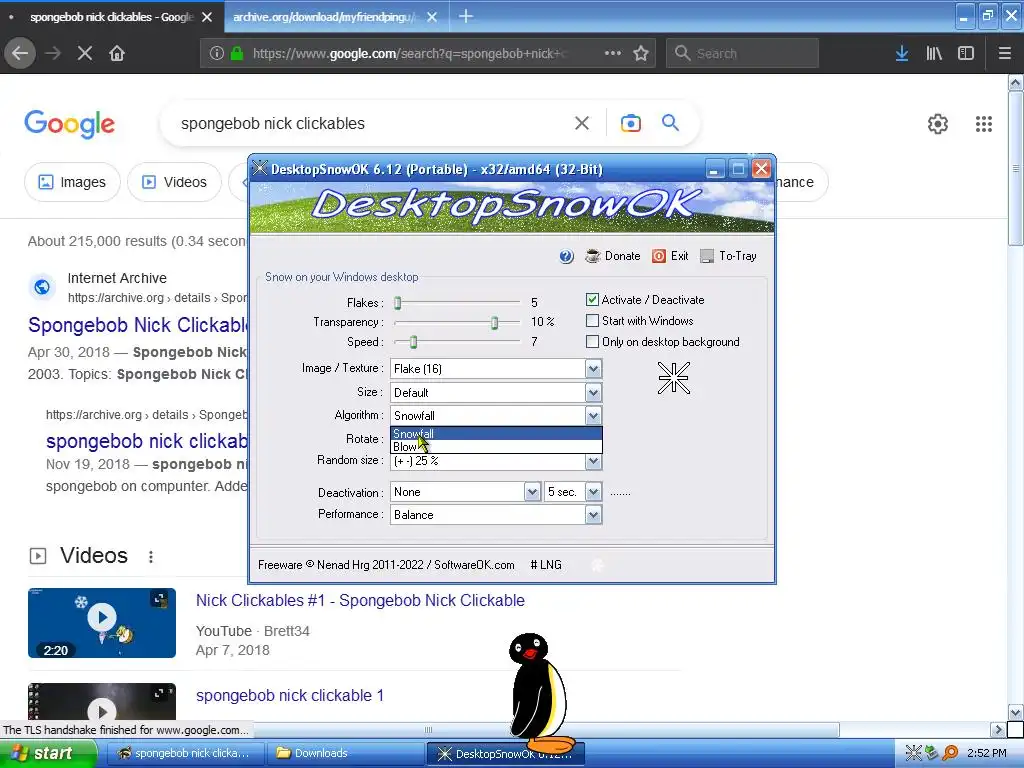The image size is (1024, 768).
Task: Open the Firefox hamburger menu
Action: click(1005, 53)
